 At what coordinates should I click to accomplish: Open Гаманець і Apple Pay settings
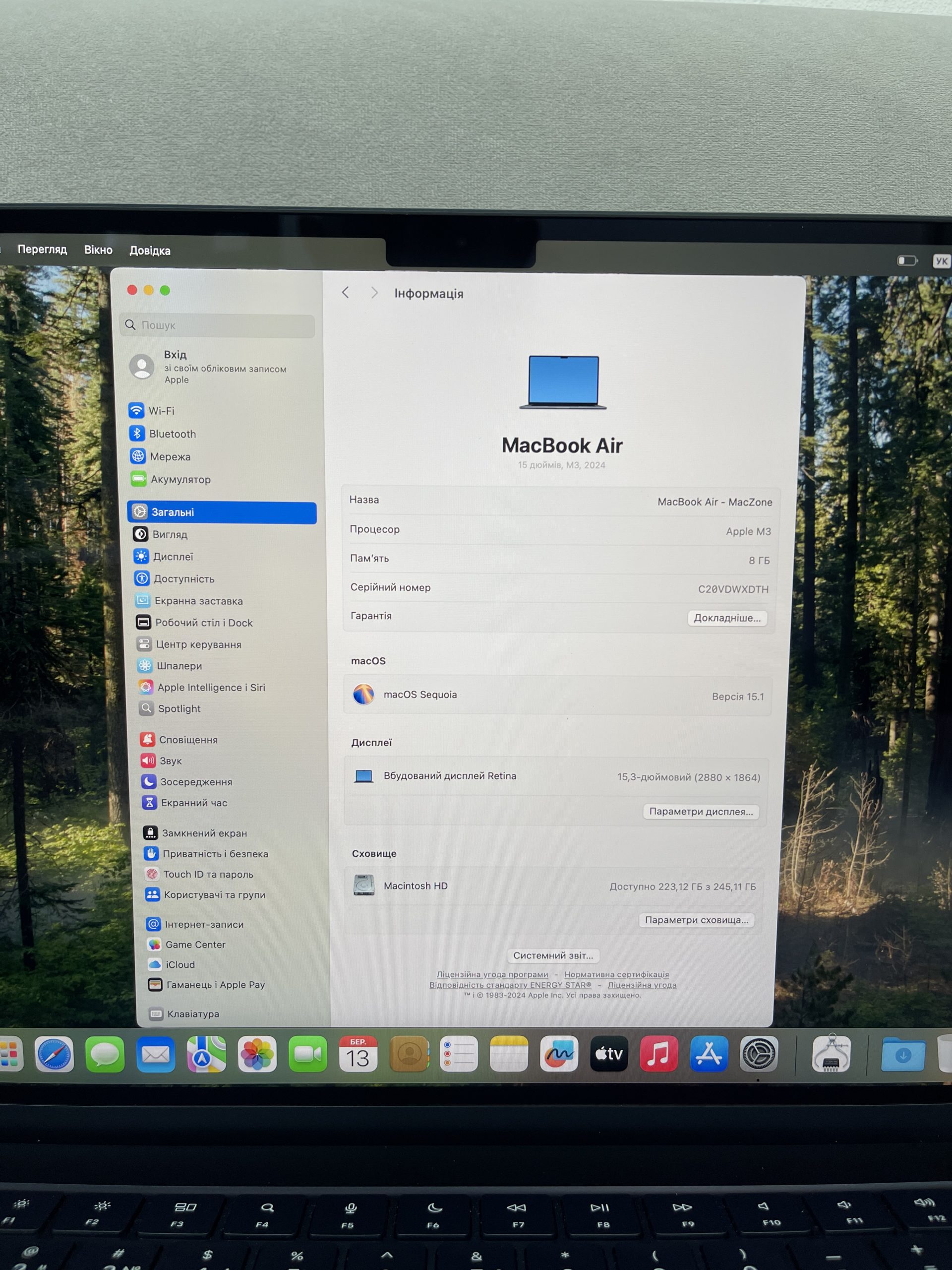[x=207, y=985]
